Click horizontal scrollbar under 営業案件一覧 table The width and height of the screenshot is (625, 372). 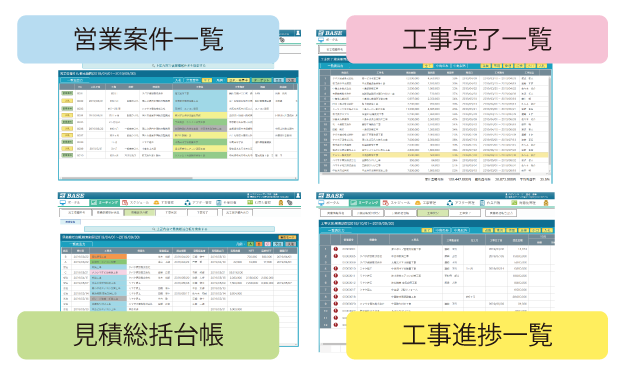point(179,178)
